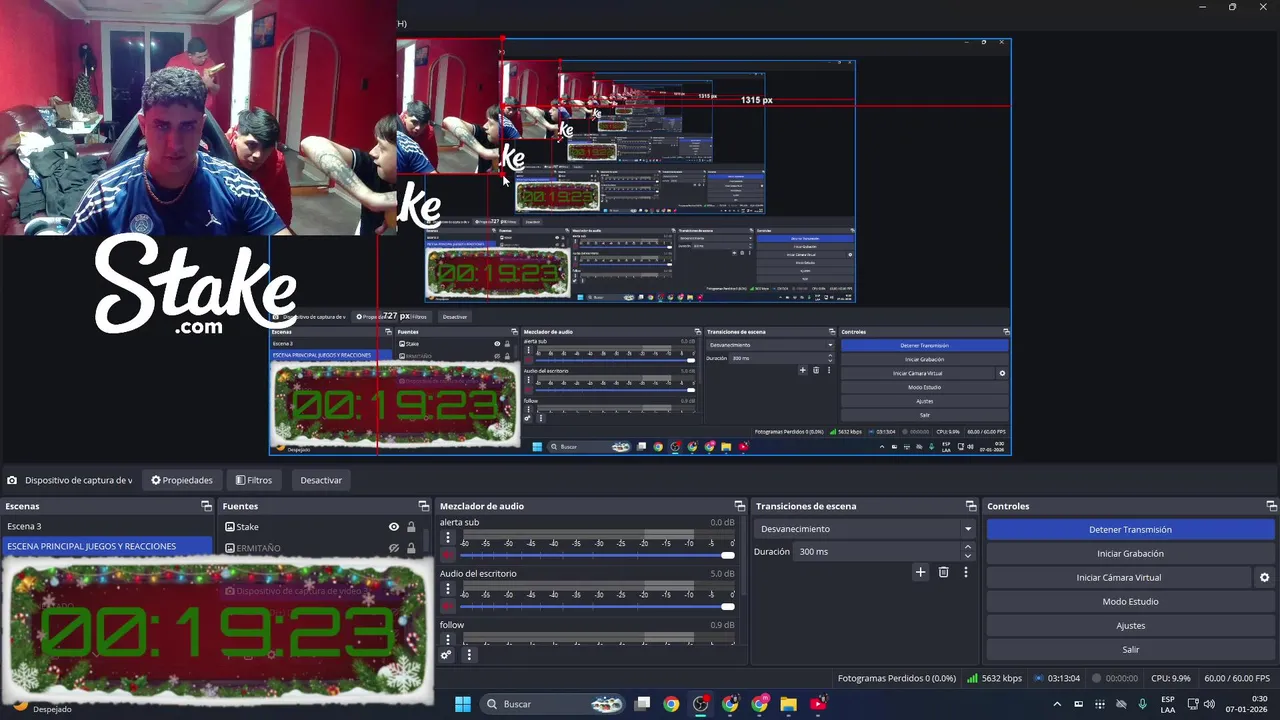Select the ERMITAÑO source row
Screen dimensions: 1280x720
point(320,548)
